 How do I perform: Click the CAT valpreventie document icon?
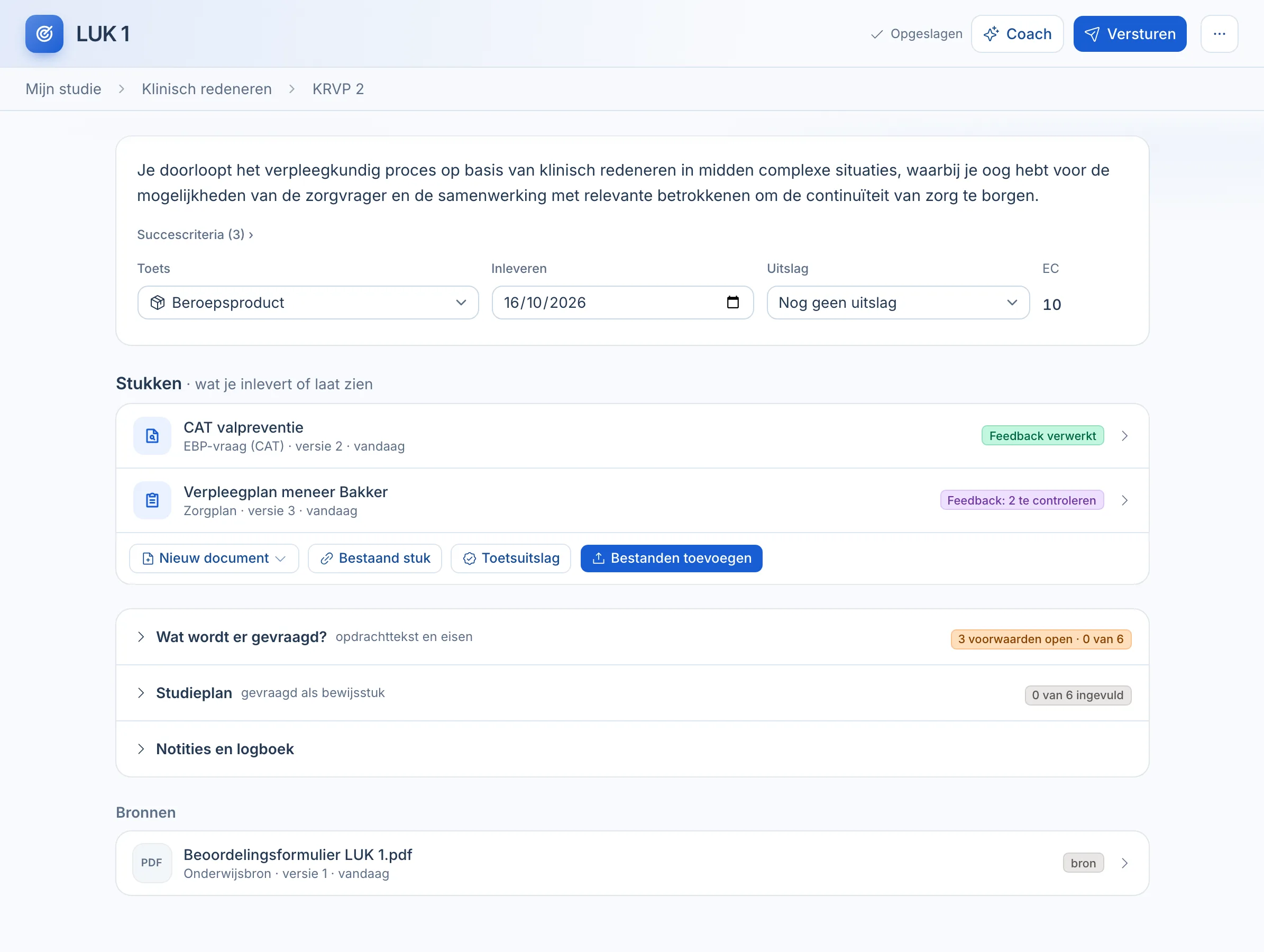pyautogui.click(x=152, y=436)
